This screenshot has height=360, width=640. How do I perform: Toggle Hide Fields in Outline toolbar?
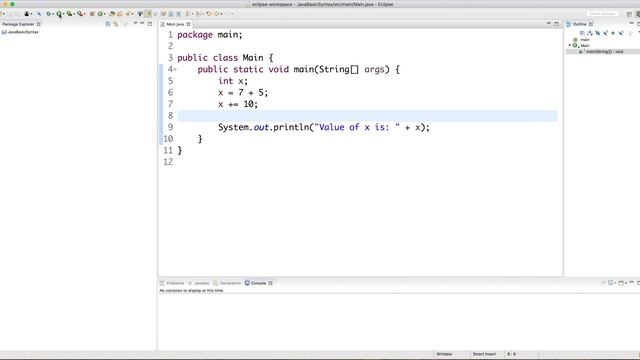(598, 33)
